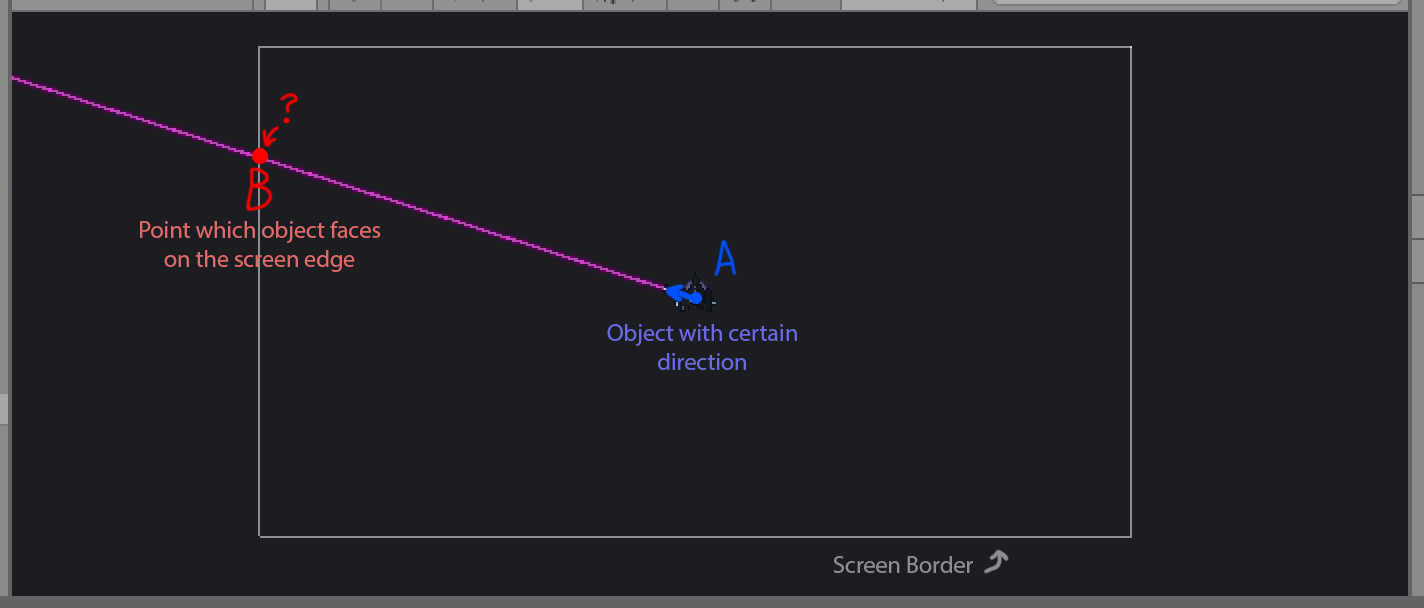
Task: Click the red point B on the screen edge
Action: coord(260,154)
